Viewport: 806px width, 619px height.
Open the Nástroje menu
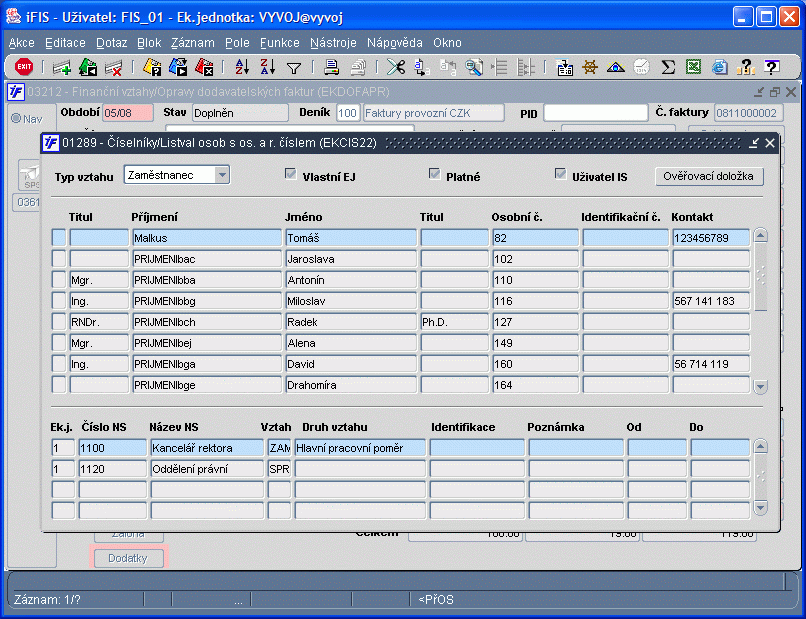pos(333,43)
